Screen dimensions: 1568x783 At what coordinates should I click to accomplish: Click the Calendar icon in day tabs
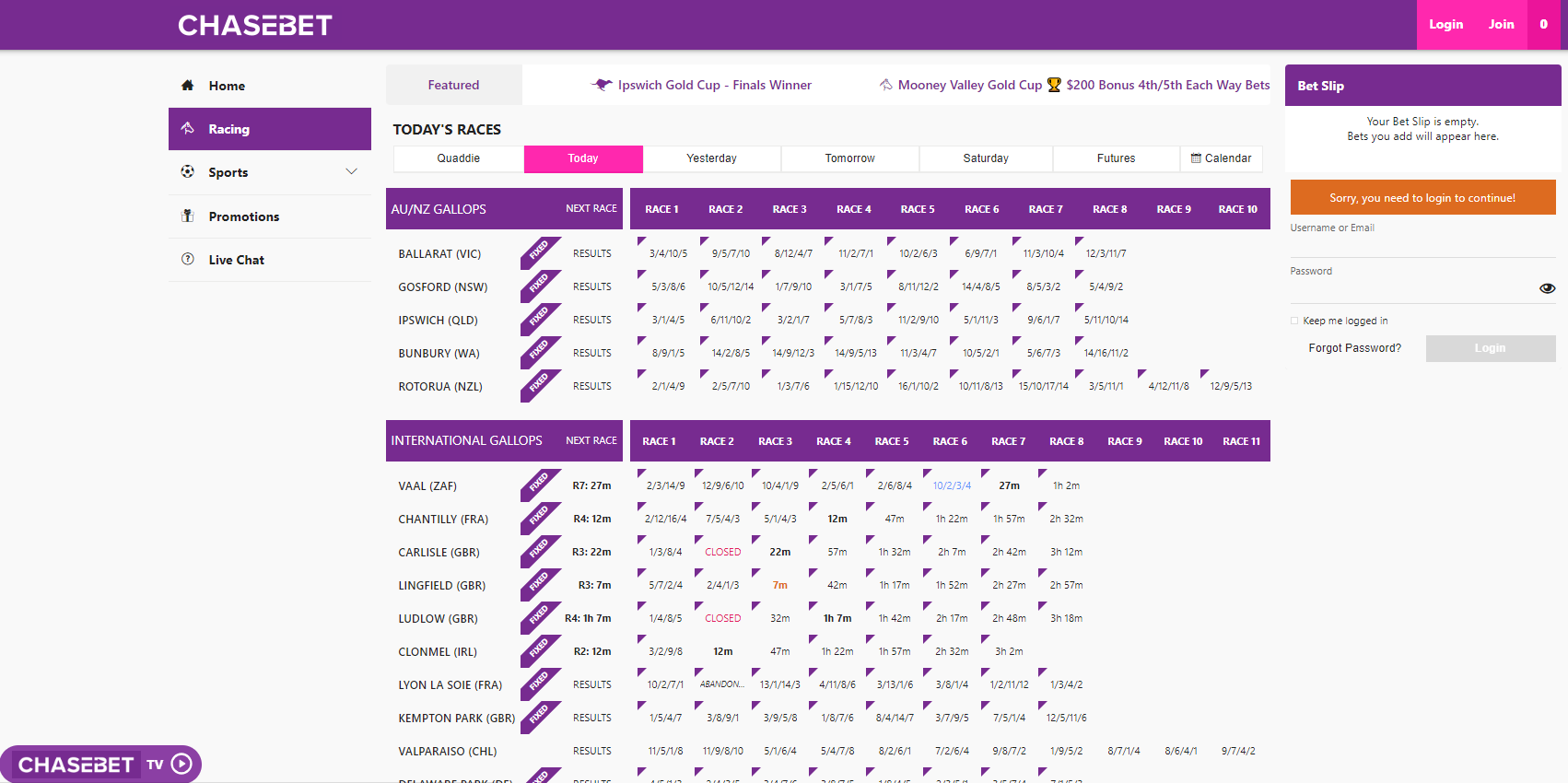pos(1196,158)
